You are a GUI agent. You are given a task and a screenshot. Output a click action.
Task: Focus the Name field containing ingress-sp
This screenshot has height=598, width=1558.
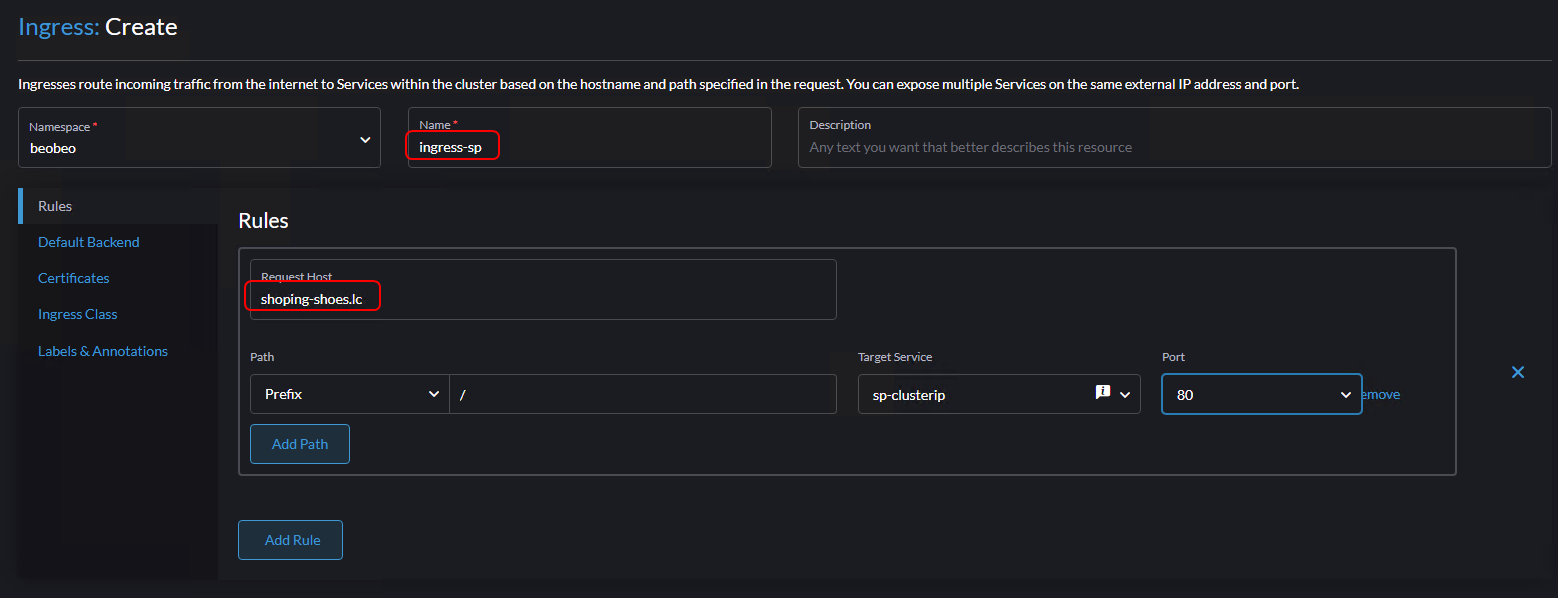point(588,147)
